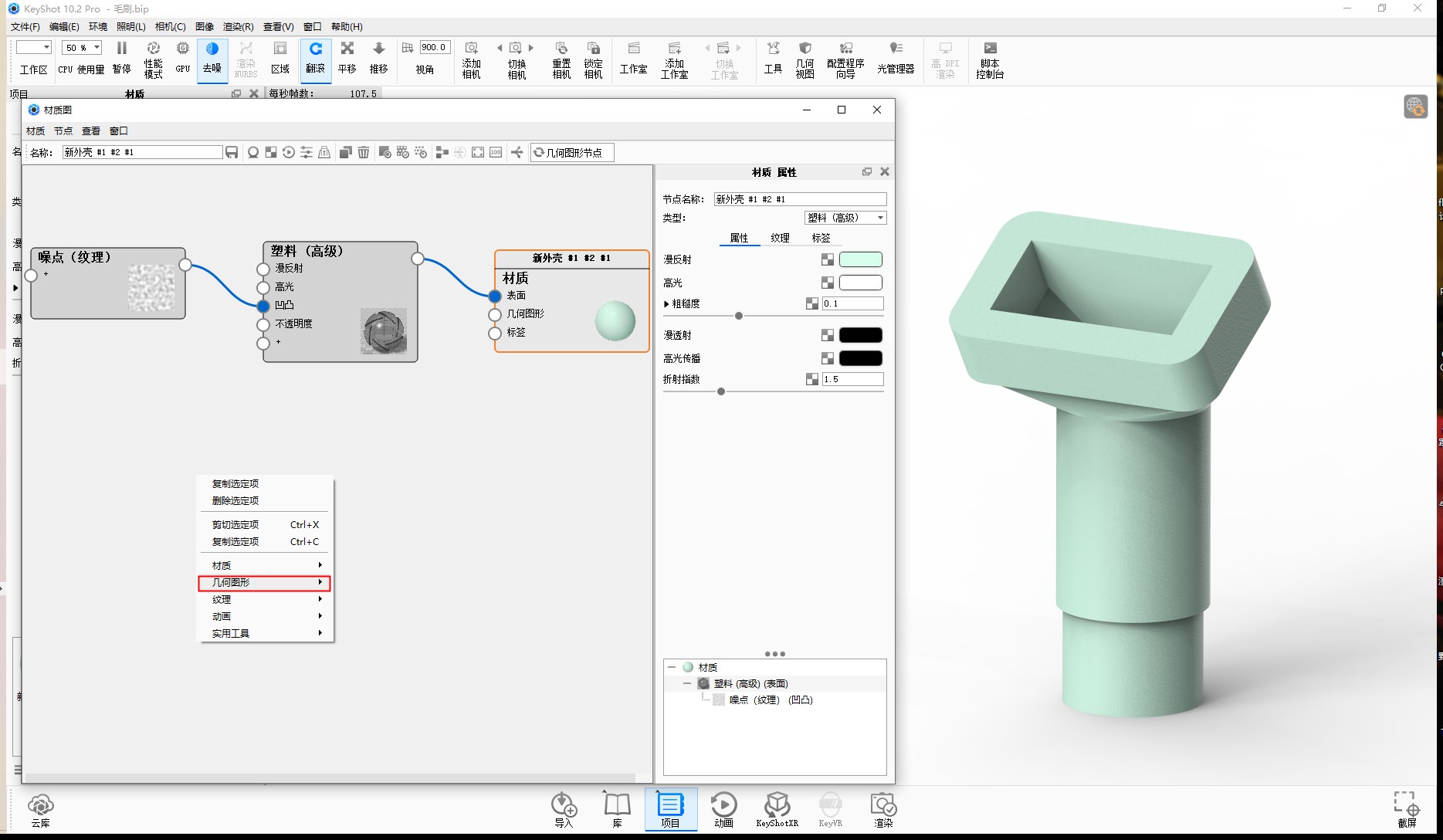Viewport: 1443px width, 840px height.
Task: Switch to the 纹理 properties tab
Action: 780,238
